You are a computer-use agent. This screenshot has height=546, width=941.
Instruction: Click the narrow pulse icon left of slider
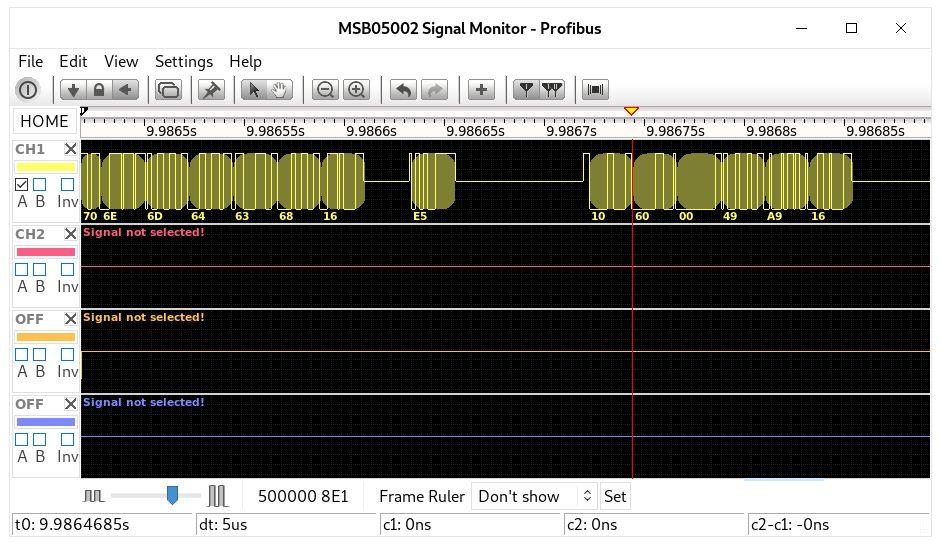pyautogui.click(x=94, y=496)
